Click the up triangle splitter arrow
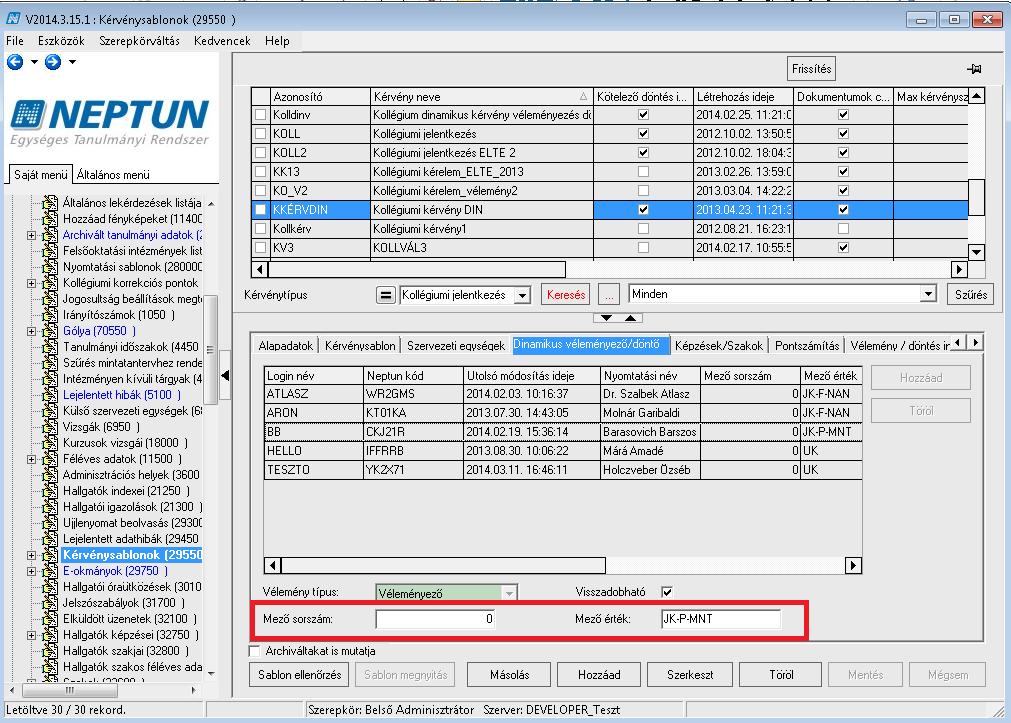This screenshot has width=1011, height=723. click(631, 317)
